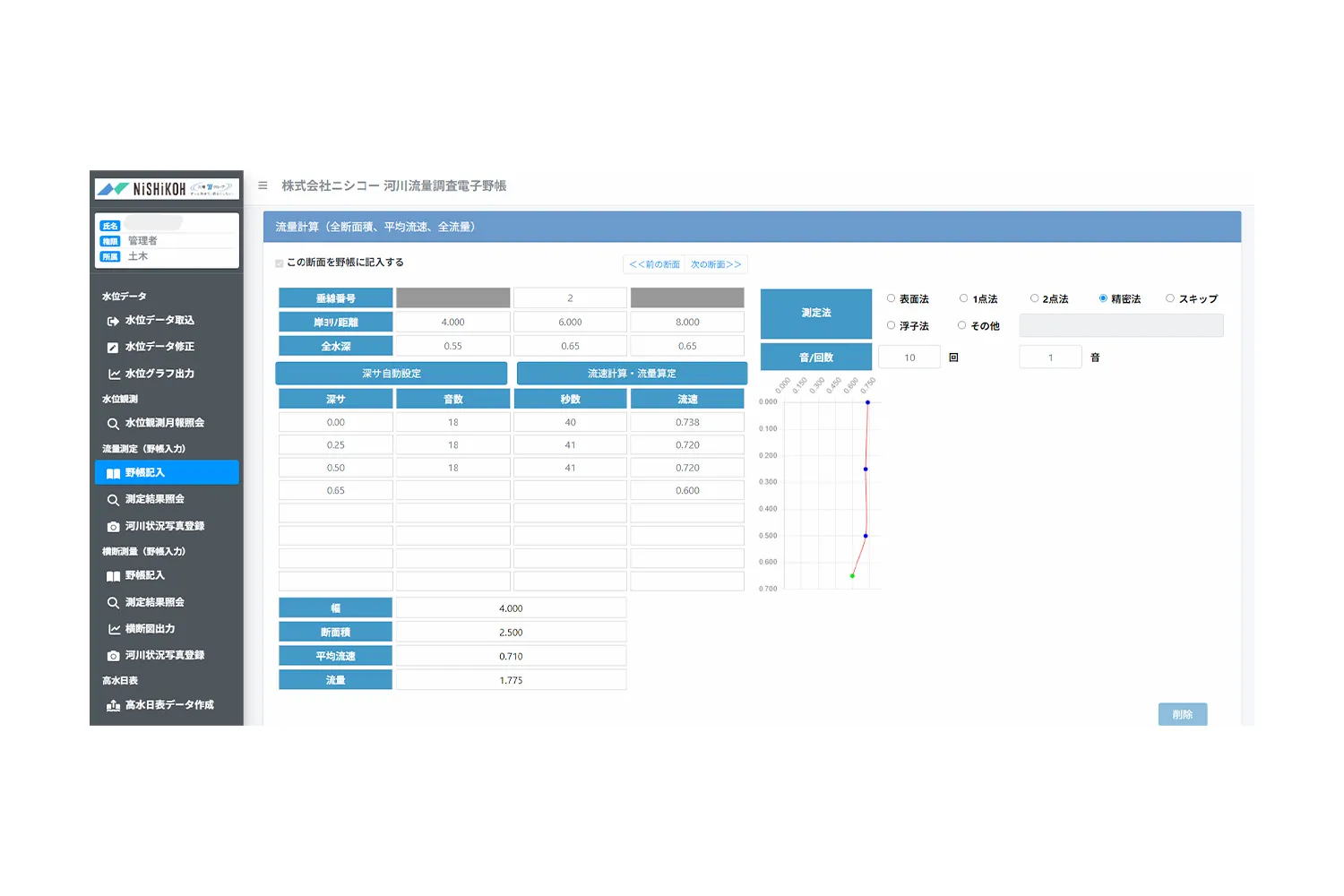Click the 水位観測月報照会 search icon
This screenshot has width=1344, height=896.
click(113, 424)
